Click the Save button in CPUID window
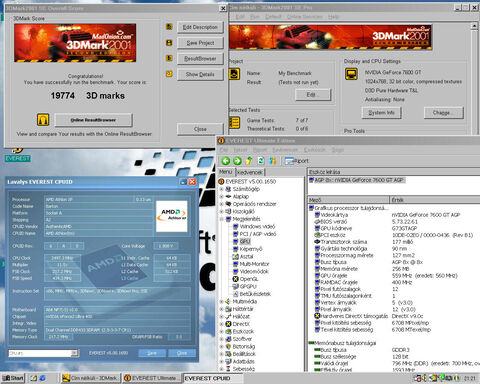The image size is (480, 384). 152,353
